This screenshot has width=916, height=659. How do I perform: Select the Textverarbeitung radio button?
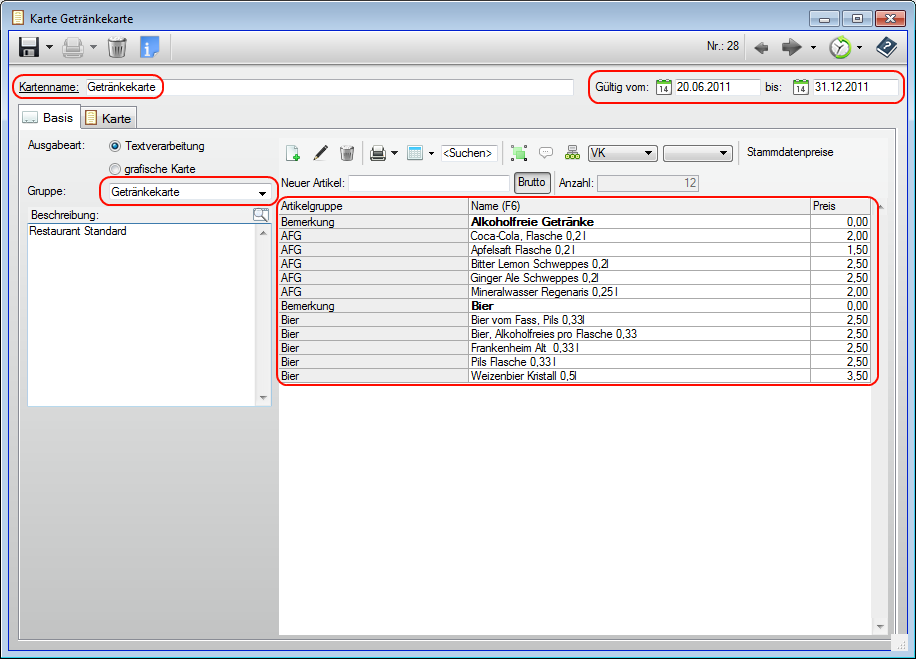pos(115,146)
